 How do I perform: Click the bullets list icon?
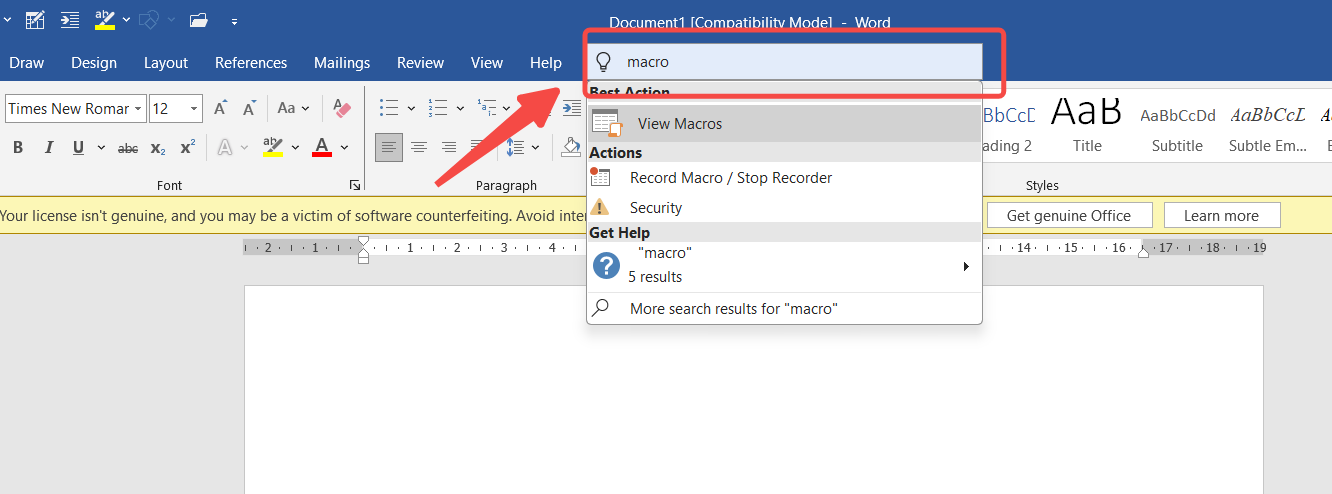[389, 108]
